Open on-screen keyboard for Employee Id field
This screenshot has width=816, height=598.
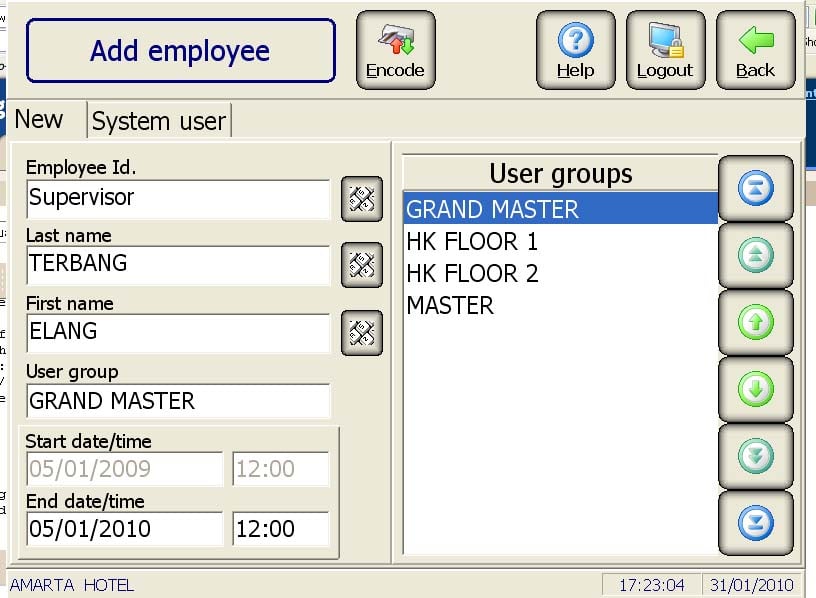click(360, 199)
